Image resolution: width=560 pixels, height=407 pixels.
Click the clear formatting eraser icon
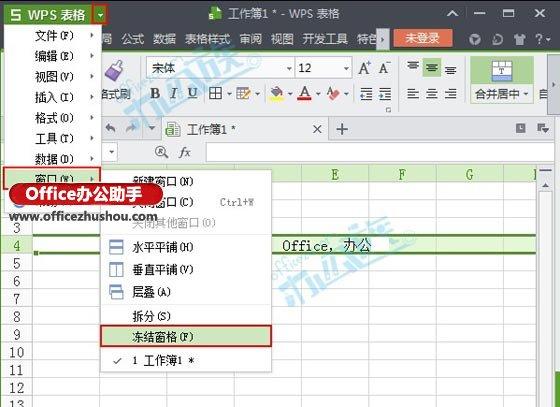(333, 94)
